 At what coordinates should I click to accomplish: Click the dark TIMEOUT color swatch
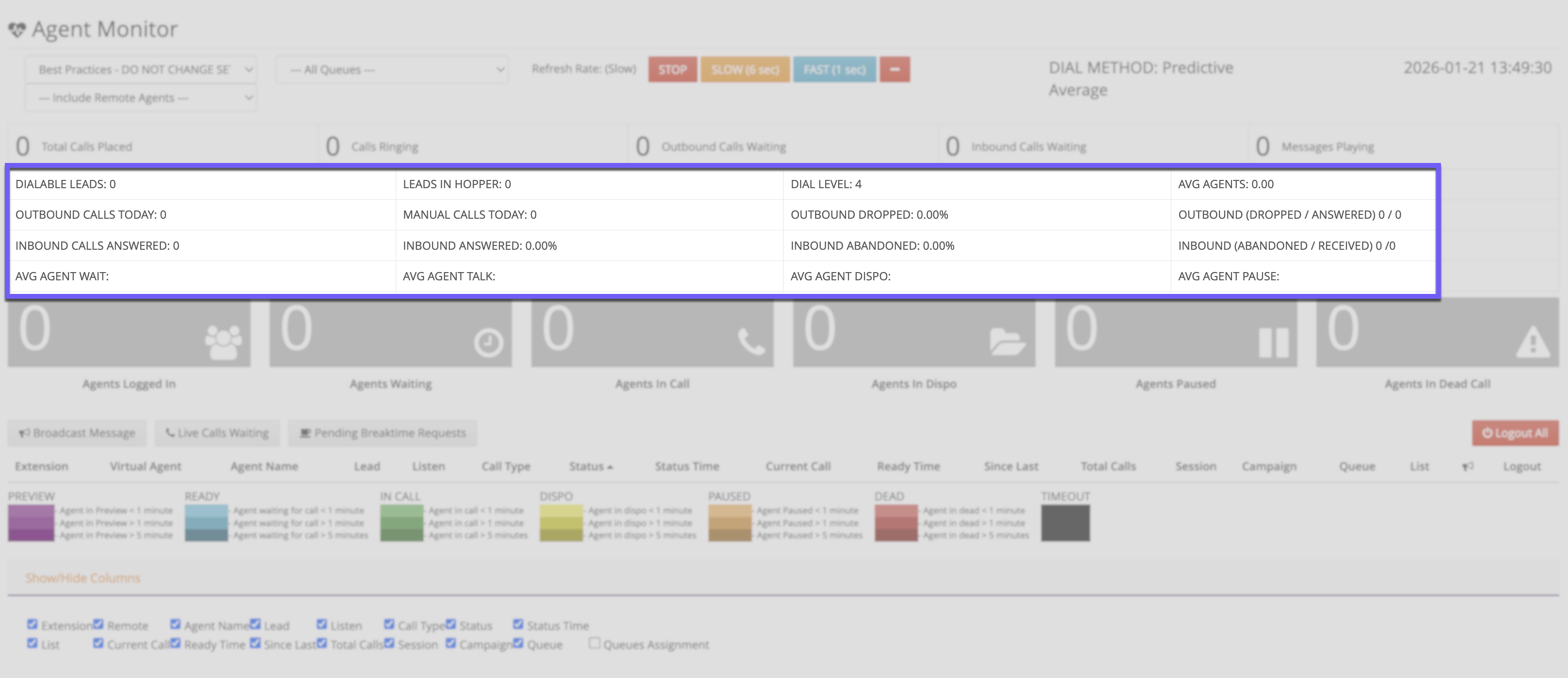coord(1065,523)
